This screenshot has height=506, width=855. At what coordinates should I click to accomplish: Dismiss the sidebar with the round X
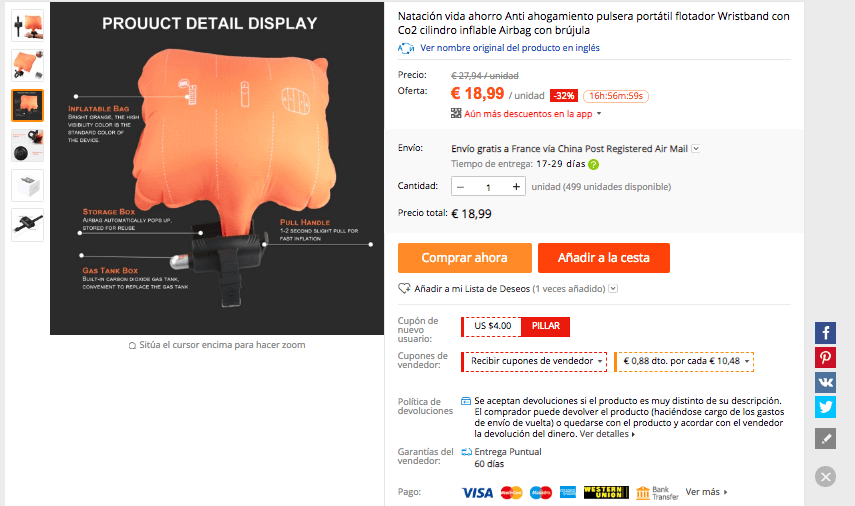click(x=826, y=477)
